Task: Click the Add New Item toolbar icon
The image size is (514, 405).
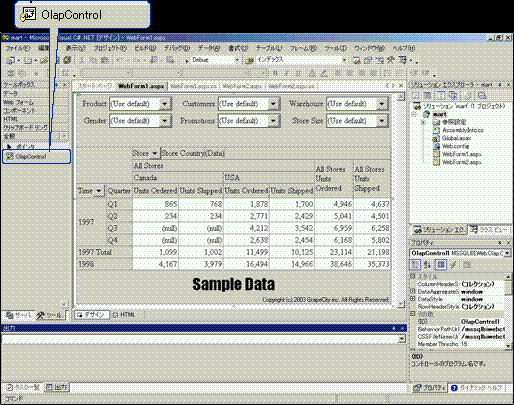Action: (x=28, y=60)
